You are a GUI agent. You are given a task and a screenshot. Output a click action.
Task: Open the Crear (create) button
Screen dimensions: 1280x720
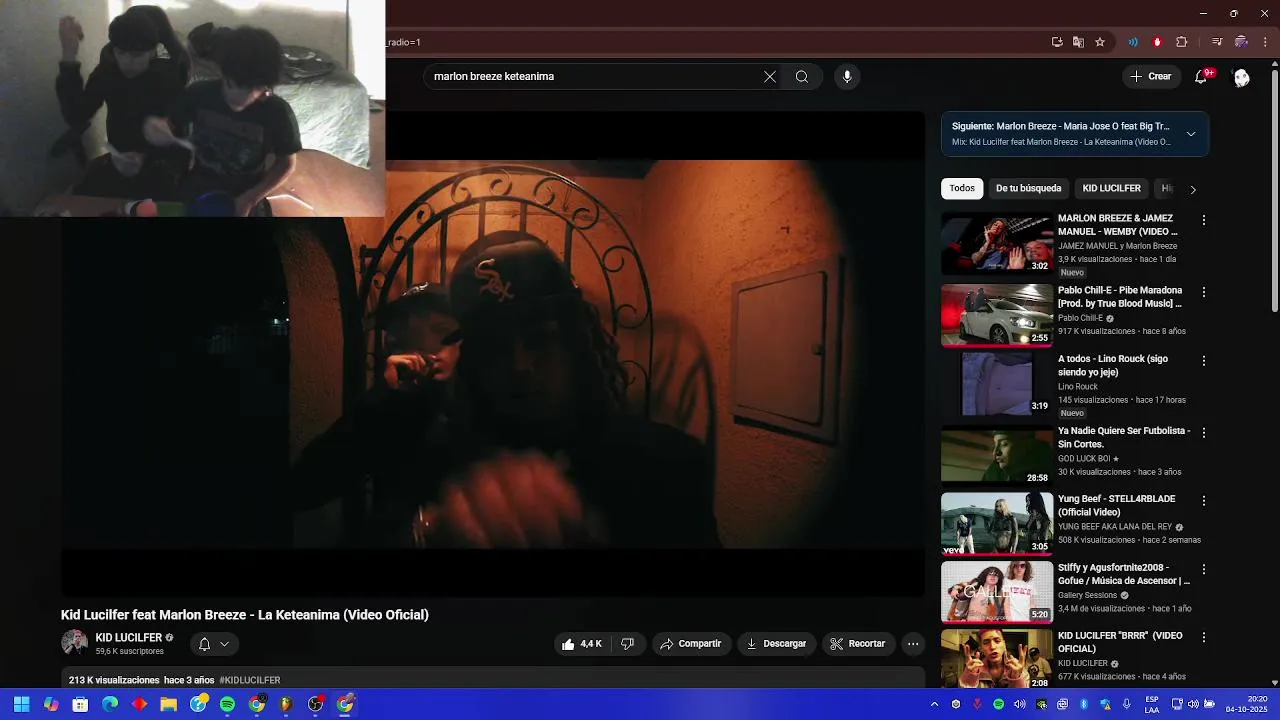[1151, 77]
